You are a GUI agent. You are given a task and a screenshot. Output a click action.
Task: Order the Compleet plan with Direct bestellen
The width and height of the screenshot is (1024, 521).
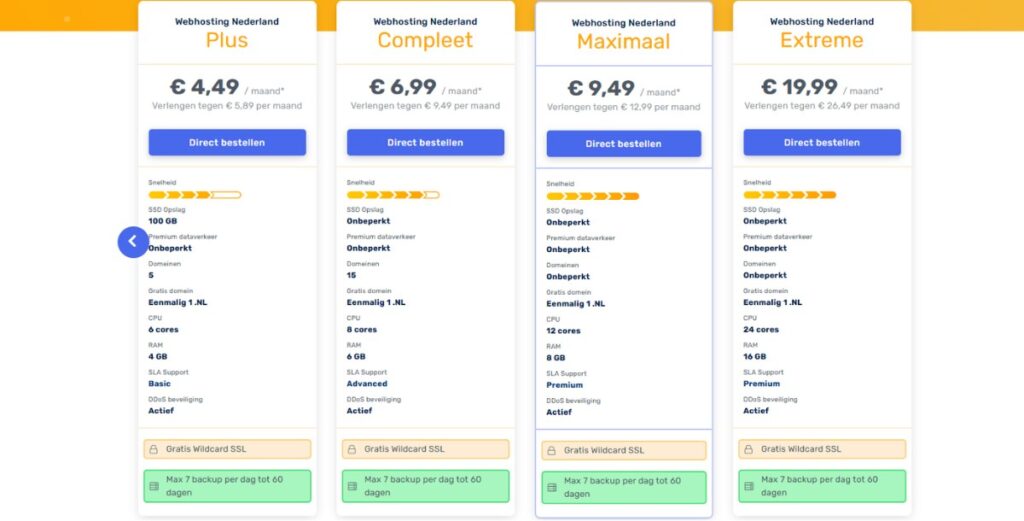pos(425,142)
